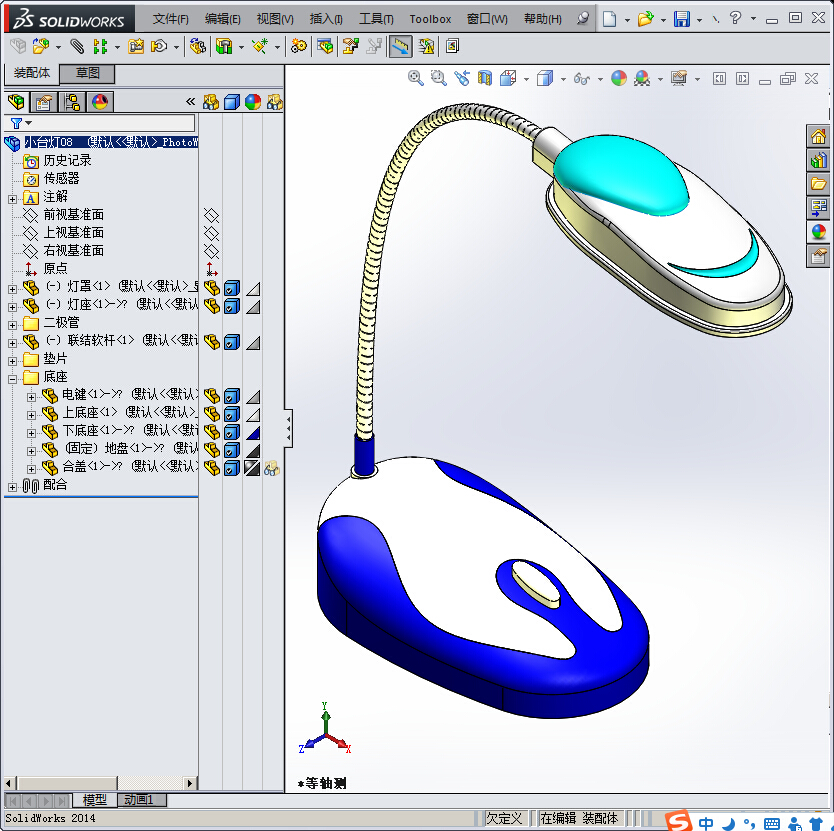Open the 文件(F) menu

171,20
